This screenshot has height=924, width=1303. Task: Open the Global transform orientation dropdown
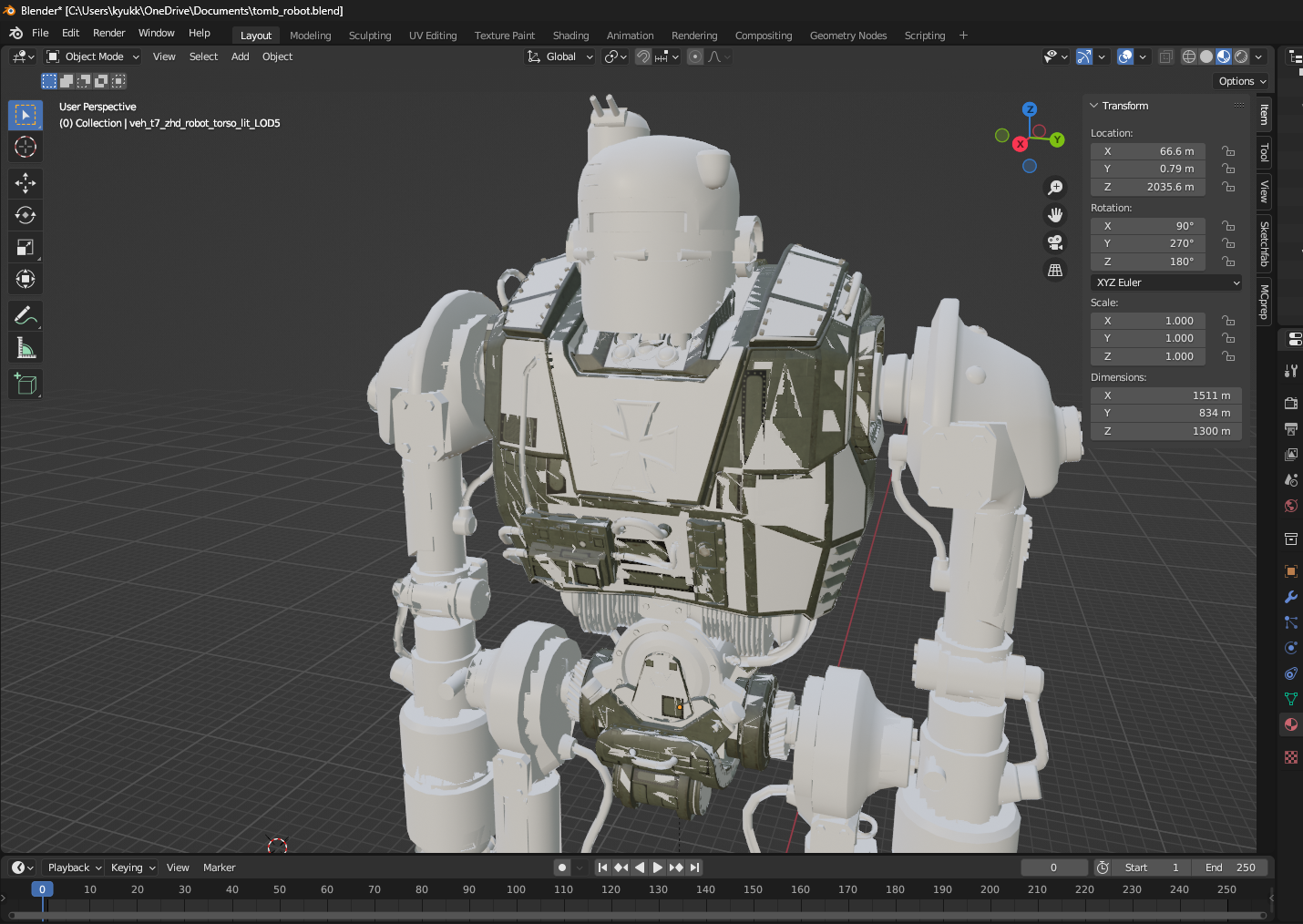560,56
